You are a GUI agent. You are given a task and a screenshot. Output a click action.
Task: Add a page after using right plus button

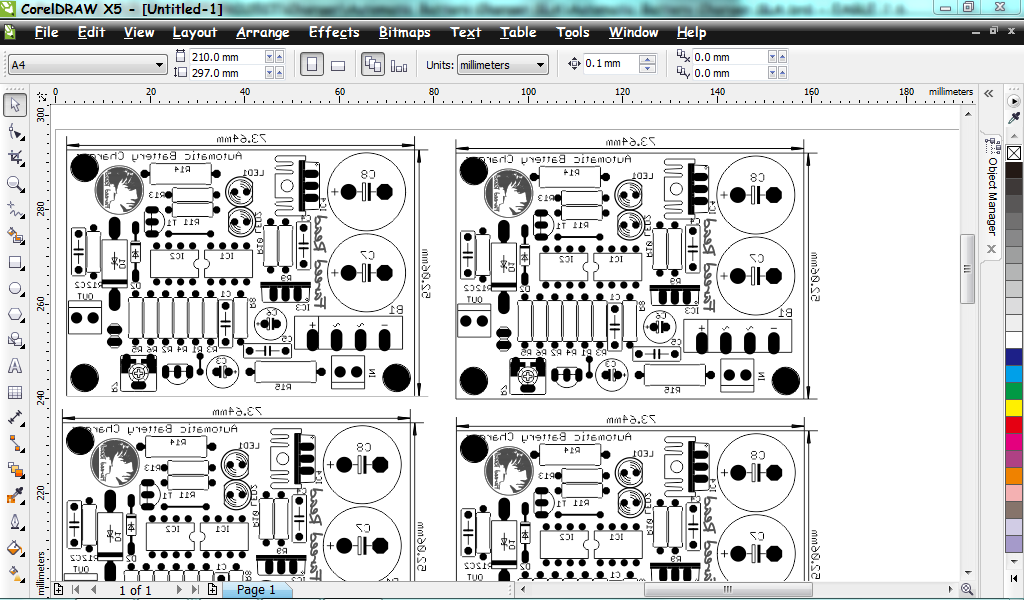(x=212, y=590)
